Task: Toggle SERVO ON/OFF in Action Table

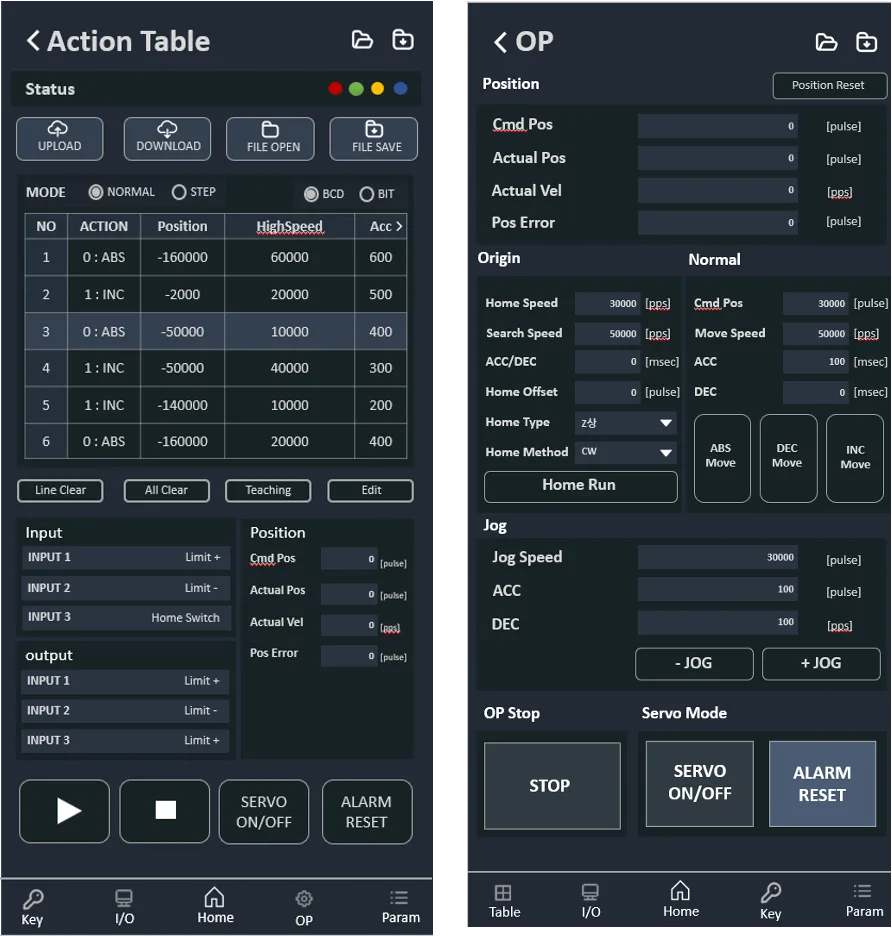Action: coord(264,812)
